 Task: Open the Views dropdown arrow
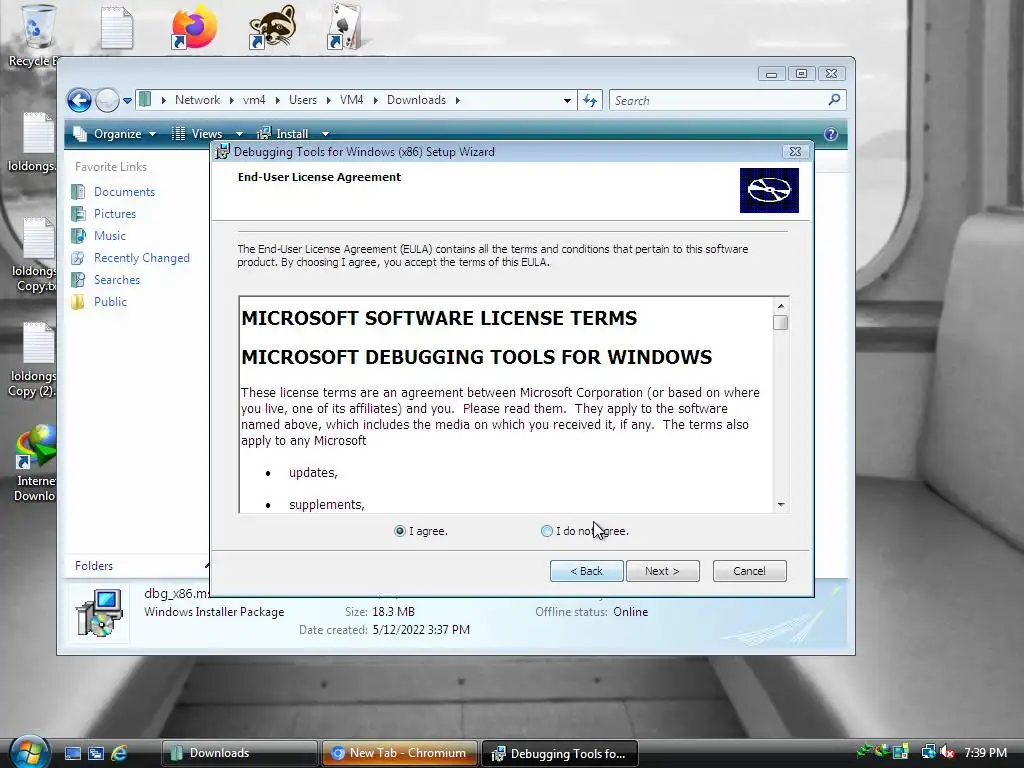pos(239,134)
